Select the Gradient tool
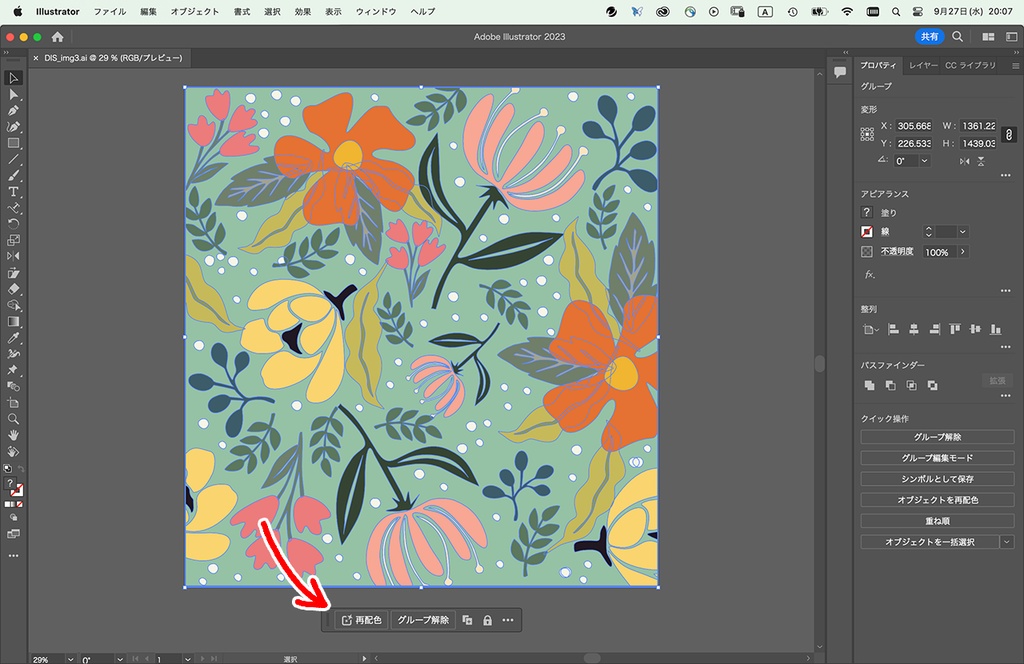The height and width of the screenshot is (664, 1024). click(13, 321)
